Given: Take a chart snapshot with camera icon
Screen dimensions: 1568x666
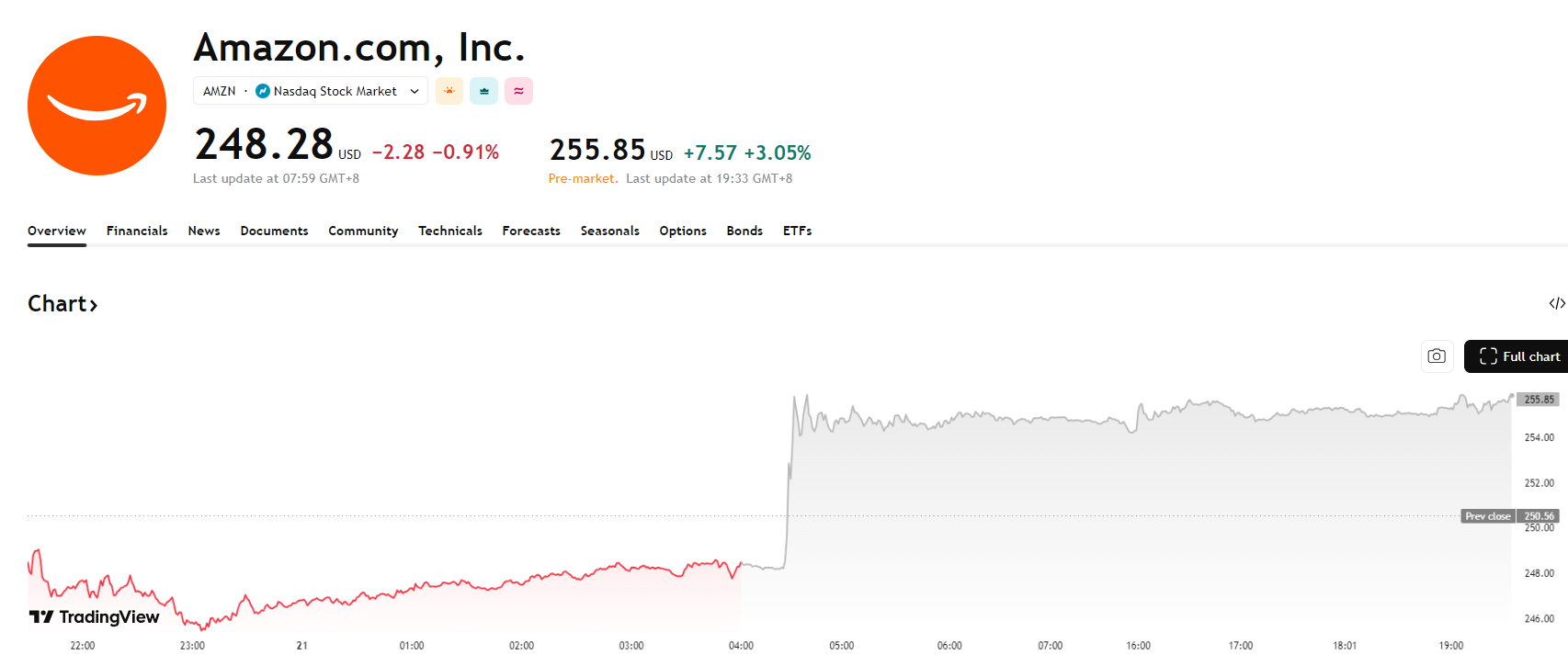Looking at the screenshot, I should (1437, 356).
